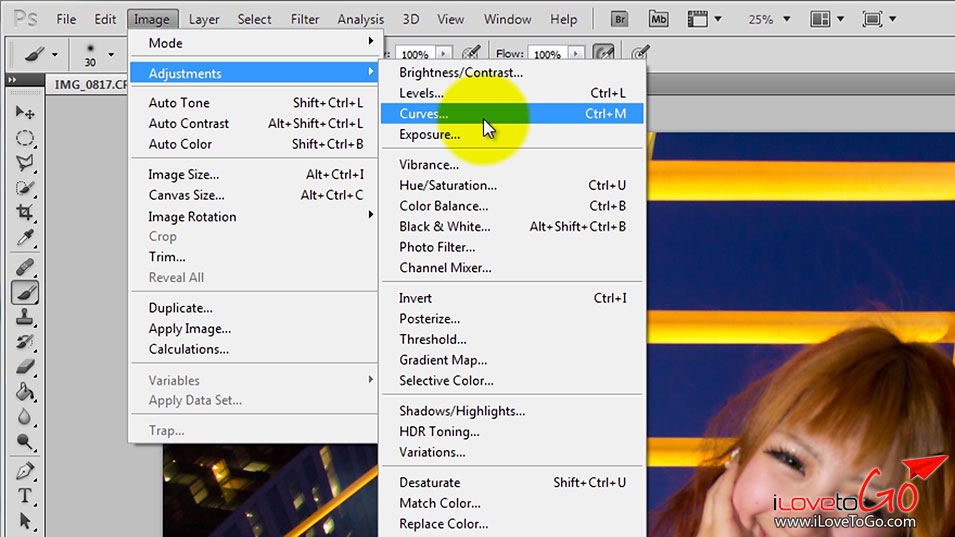Viewport: 955px width, 537px height.
Task: Choose Black & White... adjustment
Action: point(512,226)
